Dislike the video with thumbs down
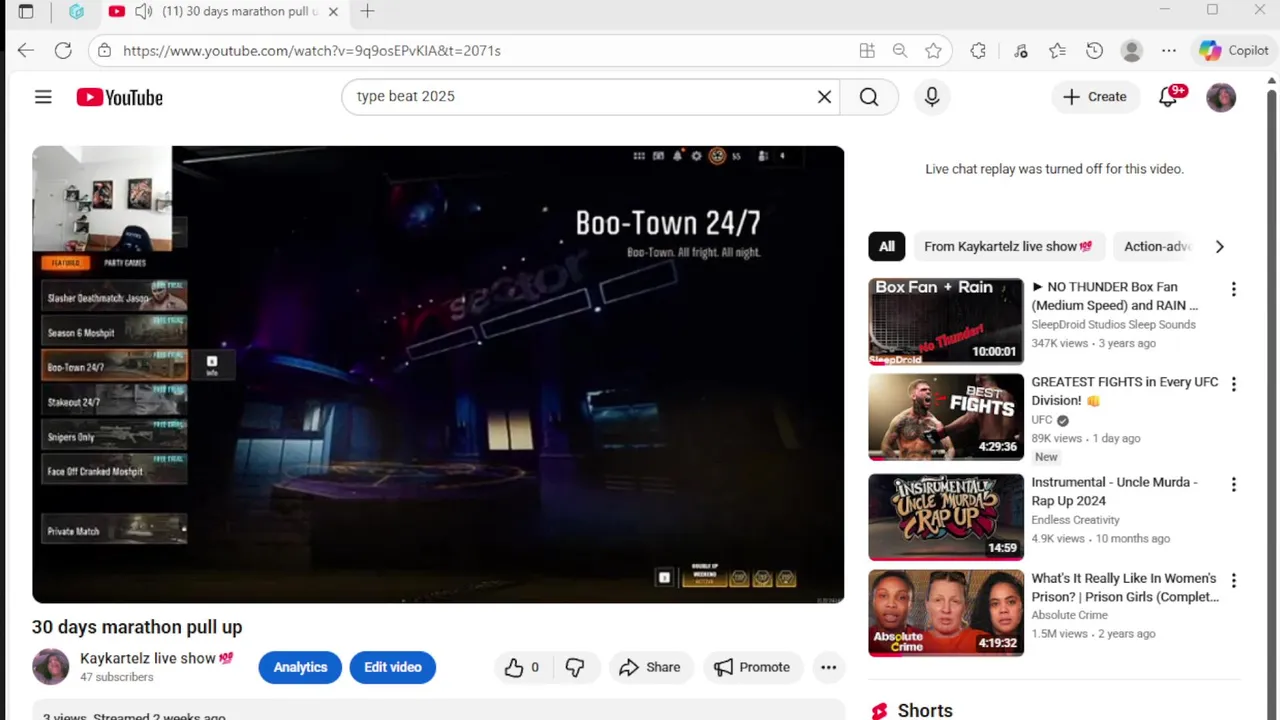Viewport: 1280px width, 720px height. tap(575, 667)
